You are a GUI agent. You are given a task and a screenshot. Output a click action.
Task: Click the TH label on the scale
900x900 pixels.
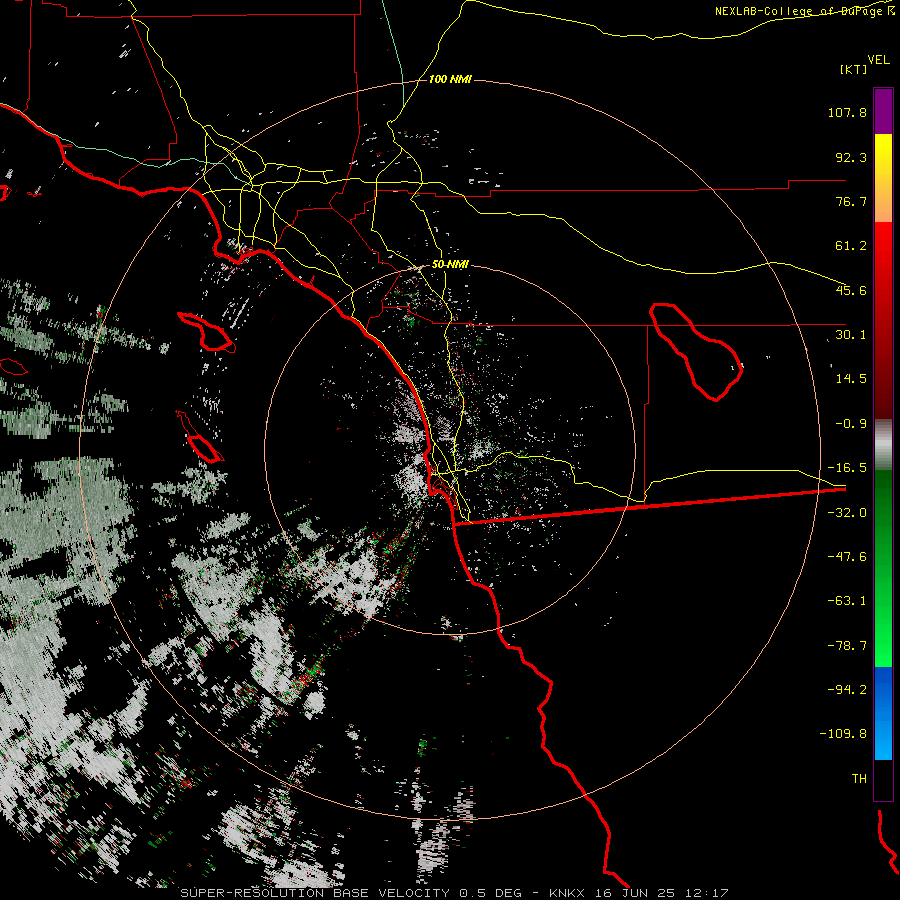(859, 779)
